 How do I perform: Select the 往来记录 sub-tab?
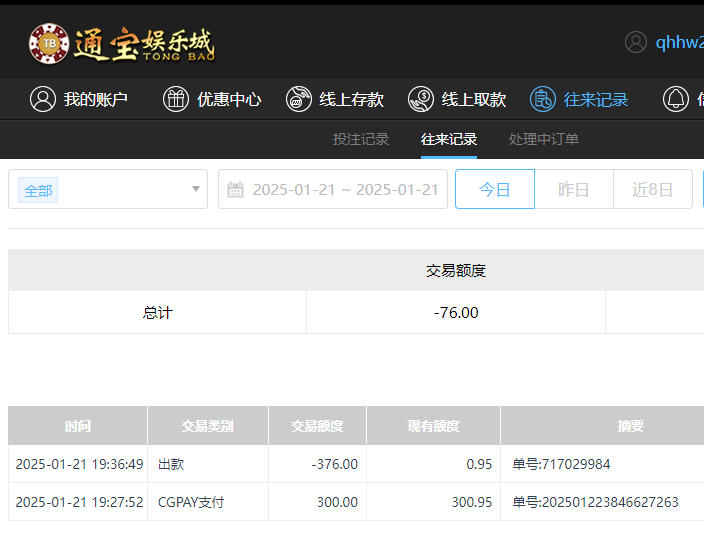point(449,139)
